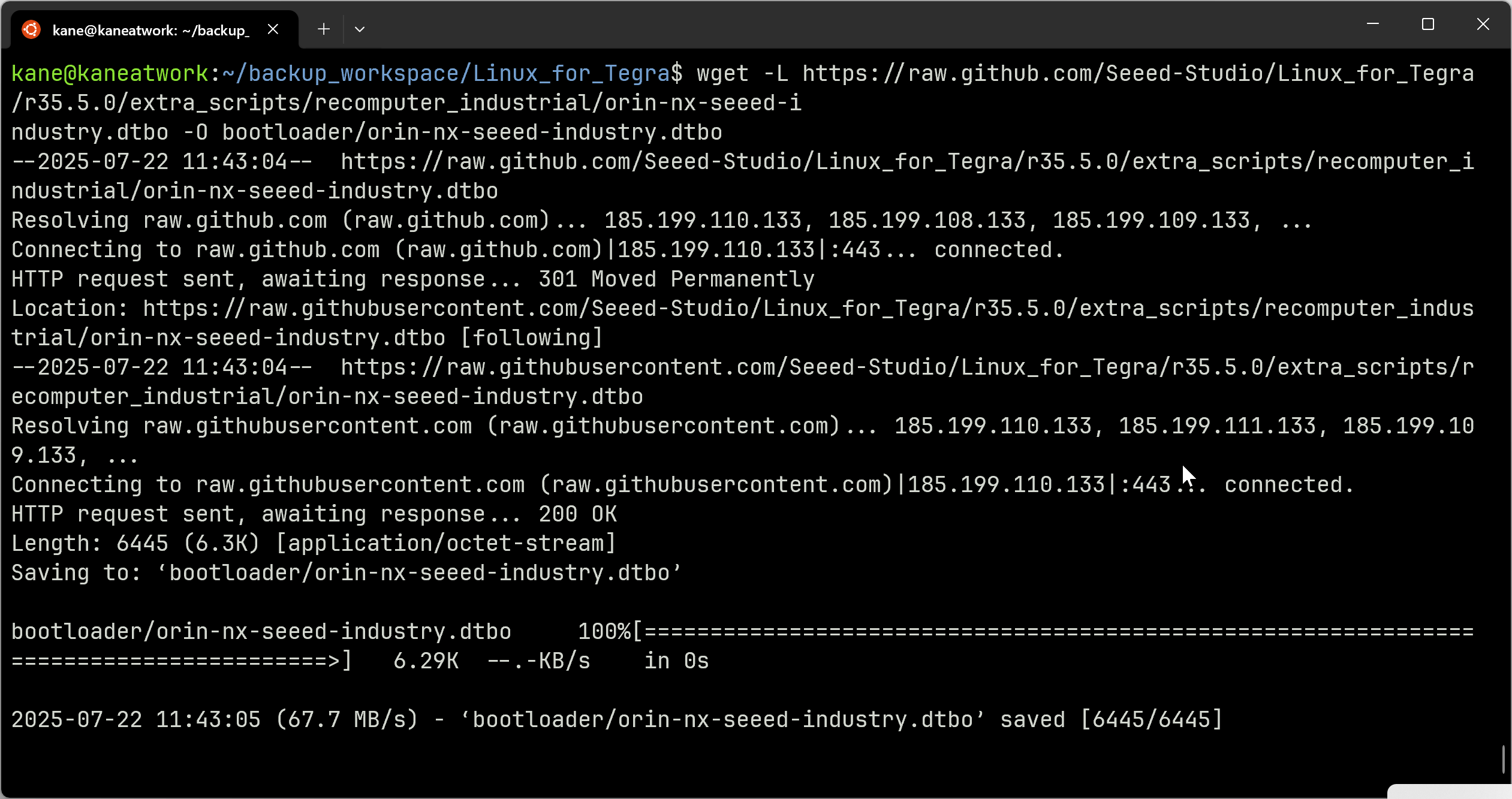Click the text '301 Moved Permanently'
The width and height of the screenshot is (1512, 799).
[x=676, y=279]
